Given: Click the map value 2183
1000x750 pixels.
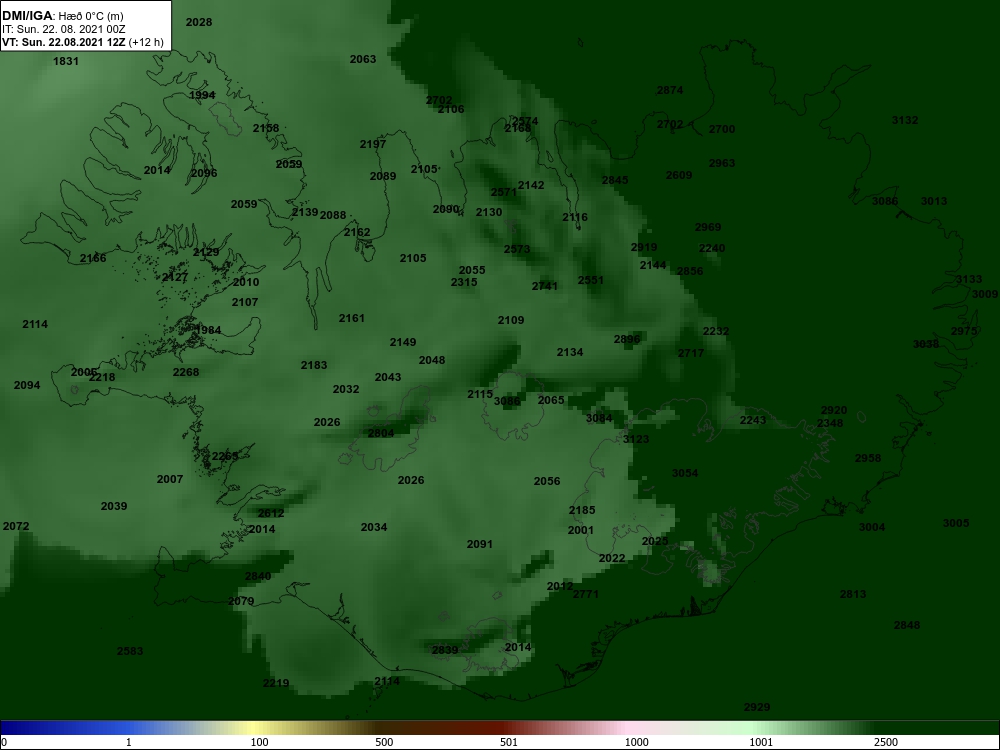Looking at the screenshot, I should pos(314,365).
